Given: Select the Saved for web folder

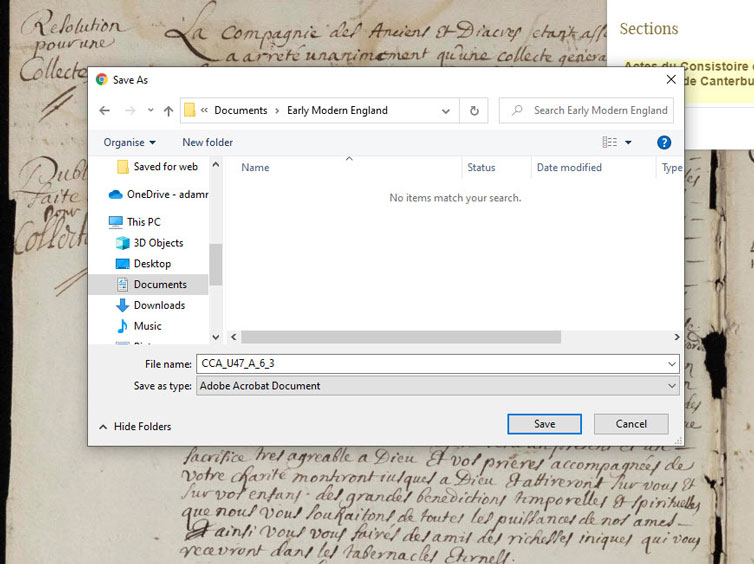Looking at the screenshot, I should tap(157, 167).
